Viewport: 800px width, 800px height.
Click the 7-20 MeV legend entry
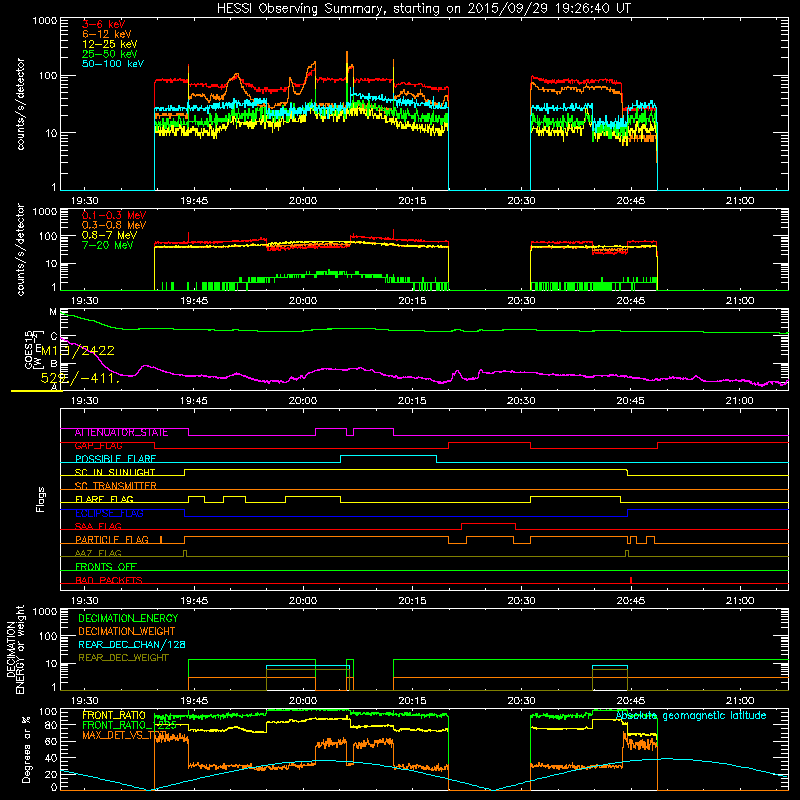point(107,245)
